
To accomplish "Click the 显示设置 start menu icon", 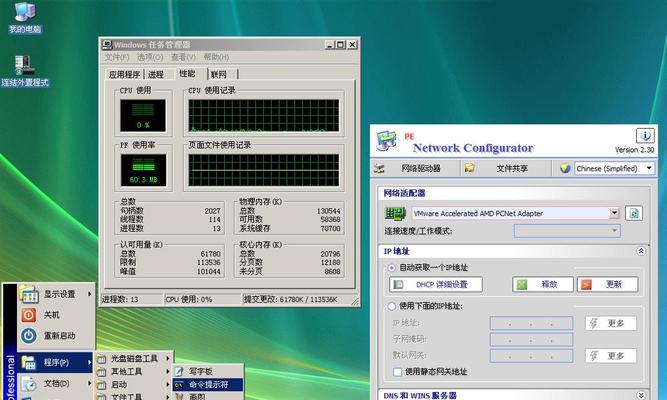I will point(29,294).
